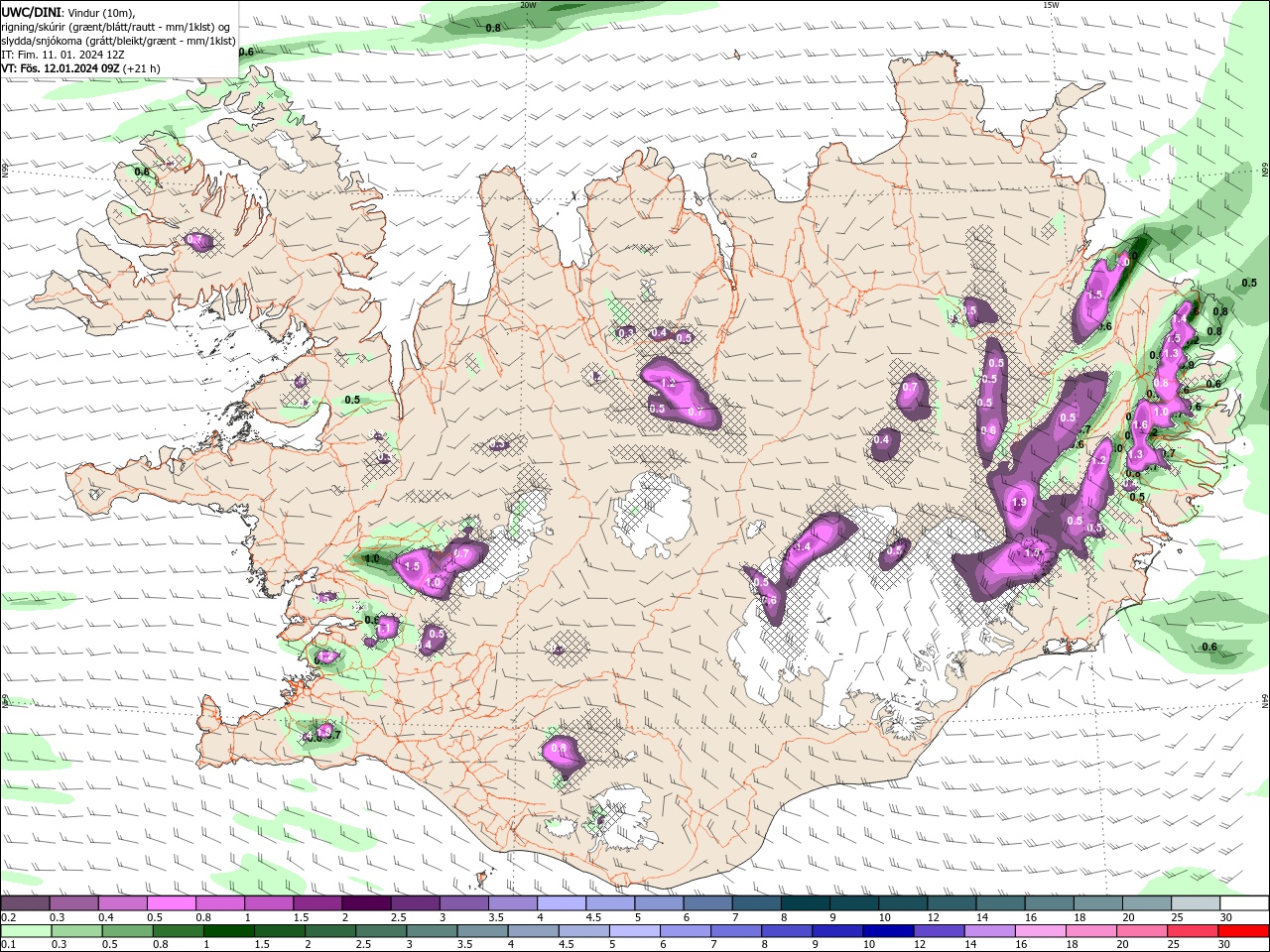Click the snow legend swatch labeled 6
The image size is (1270, 952).
706,903
